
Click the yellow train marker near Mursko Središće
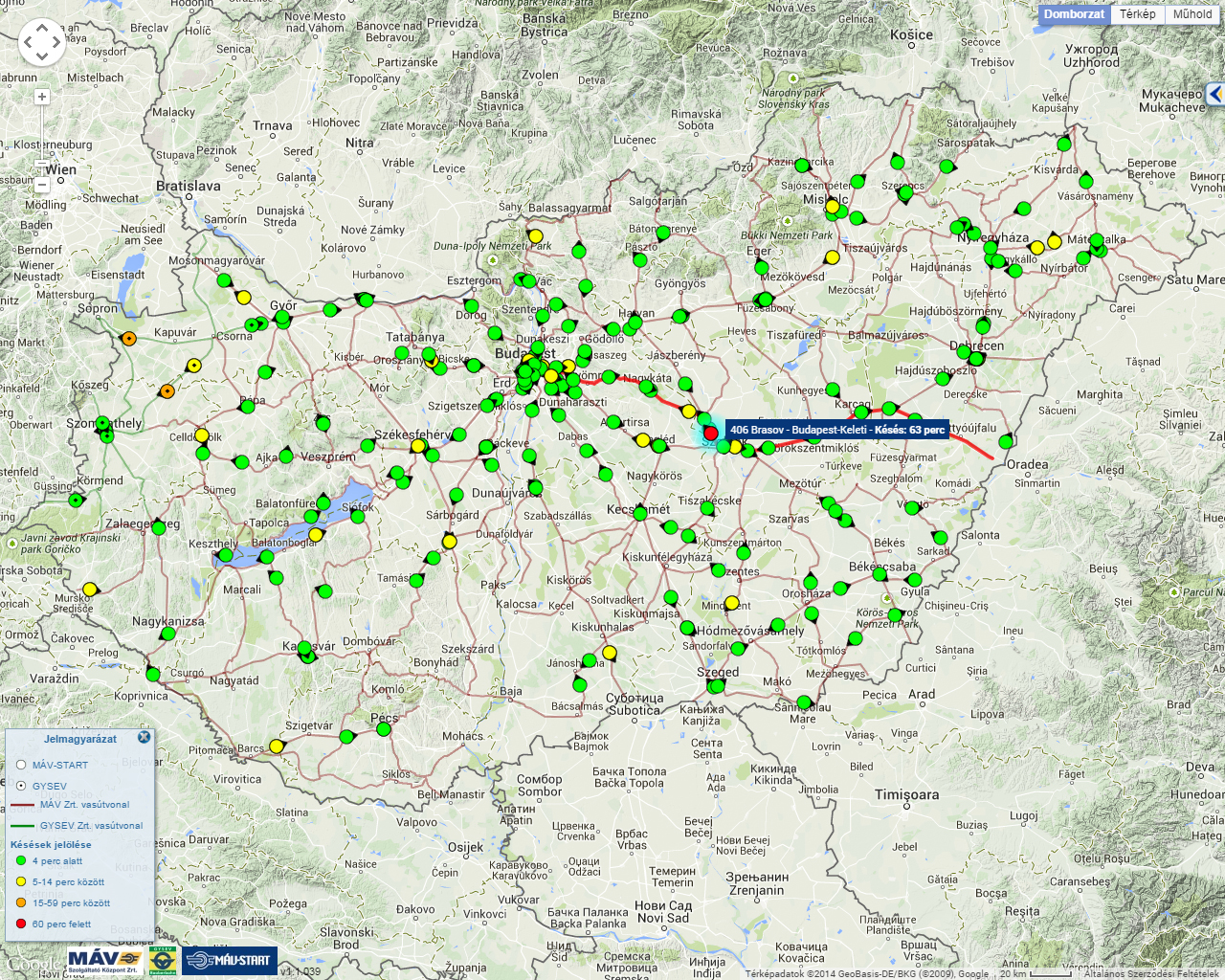point(90,590)
